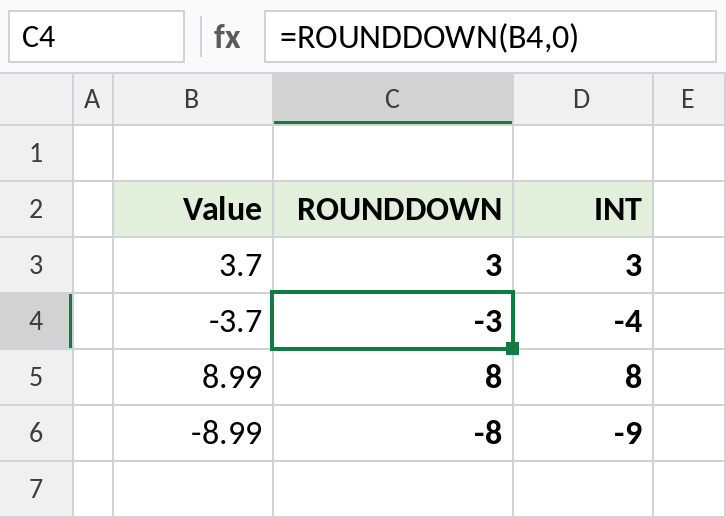Select row 6 header
The height and width of the screenshot is (518, 726).
click(36, 433)
